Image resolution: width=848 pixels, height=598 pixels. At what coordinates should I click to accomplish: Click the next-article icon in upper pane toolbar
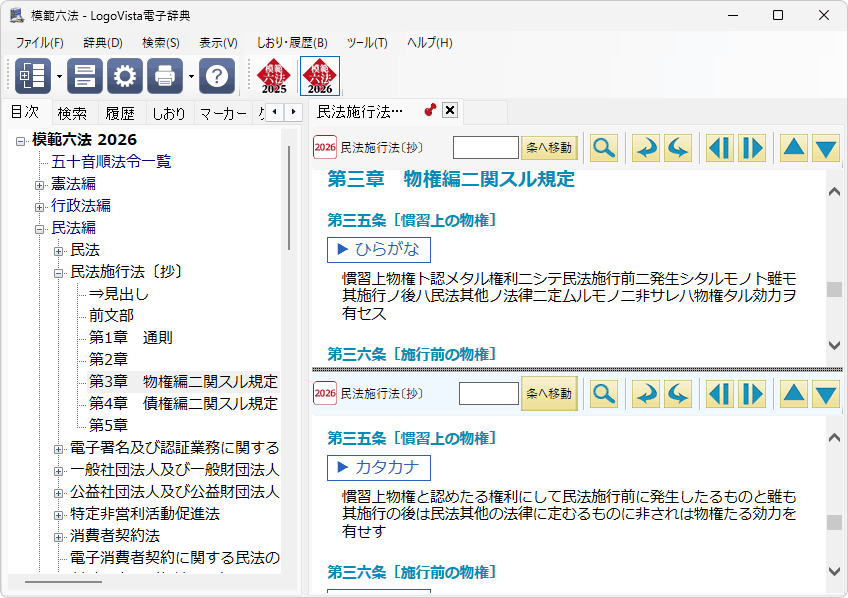point(751,148)
